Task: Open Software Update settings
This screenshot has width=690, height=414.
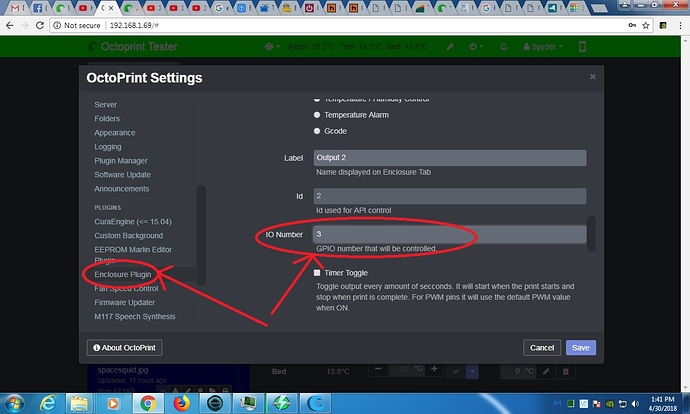Action: point(122,175)
